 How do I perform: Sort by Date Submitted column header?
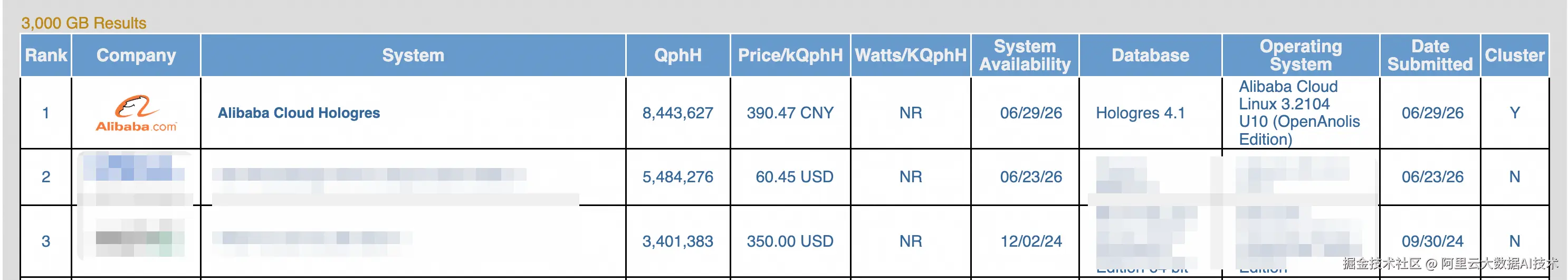[x=1430, y=55]
